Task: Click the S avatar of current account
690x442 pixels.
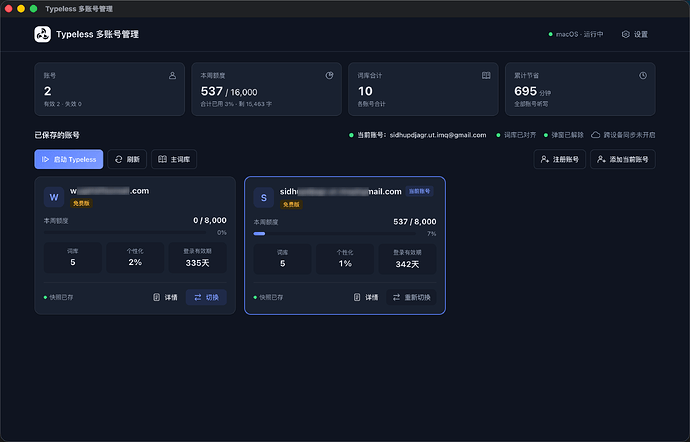Action: point(264,198)
